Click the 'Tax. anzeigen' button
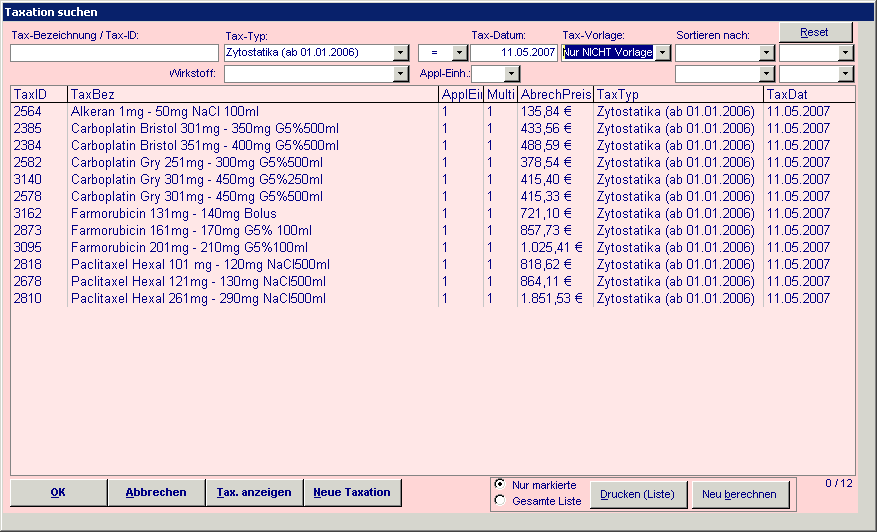This screenshot has width=877, height=532. click(x=254, y=492)
